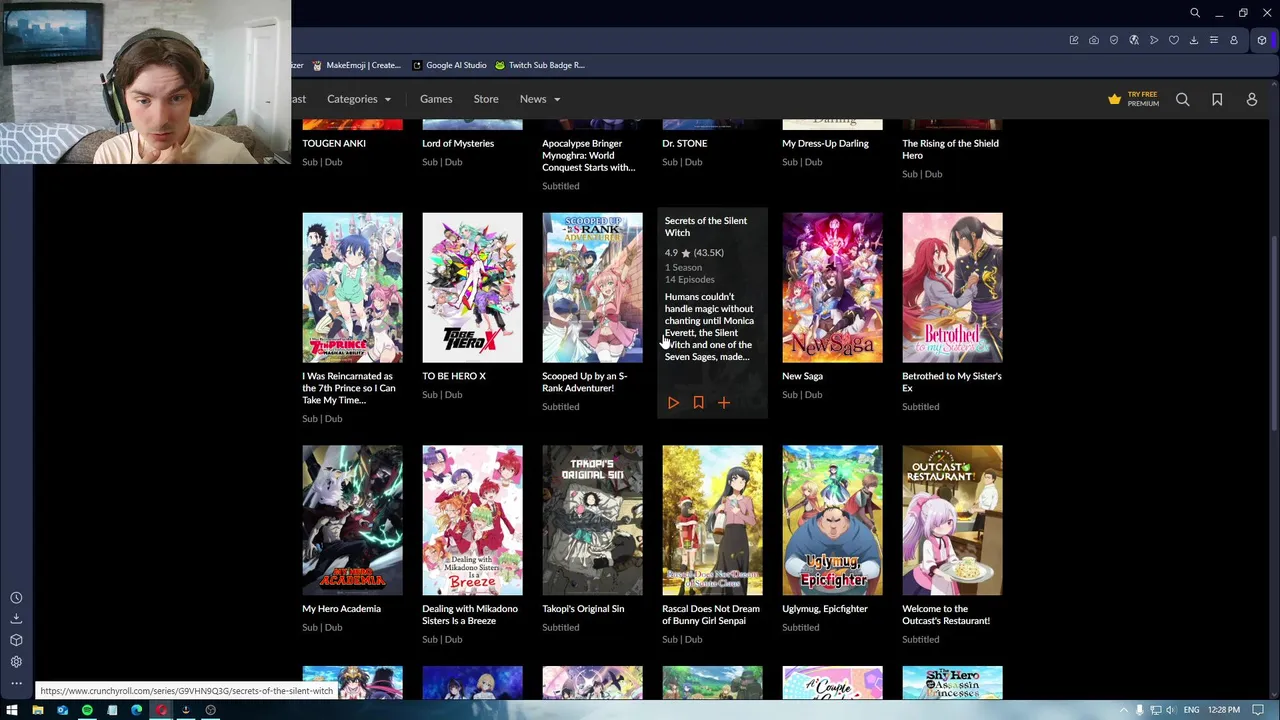Open the send/flow arrow icon
The width and height of the screenshot is (1280, 720).
[x=1154, y=40]
